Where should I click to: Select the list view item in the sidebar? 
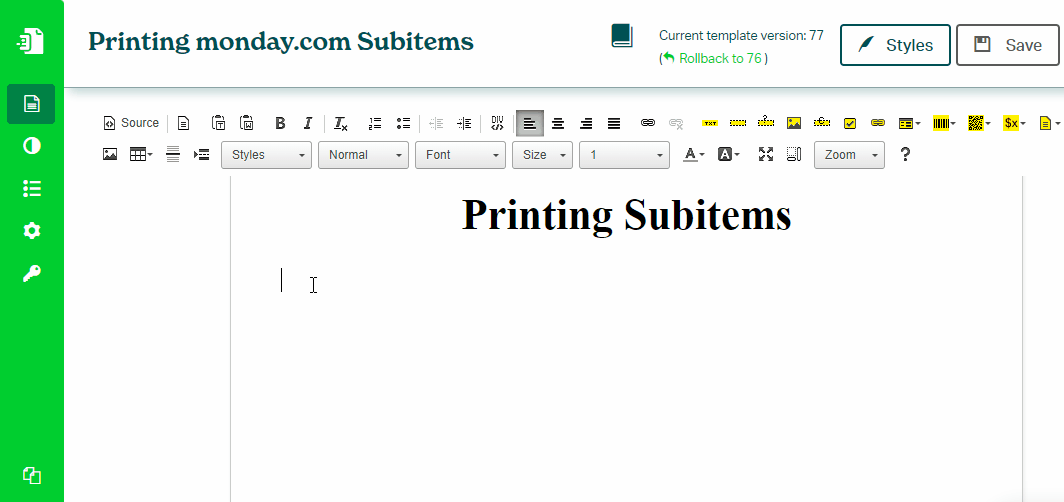tap(32, 188)
